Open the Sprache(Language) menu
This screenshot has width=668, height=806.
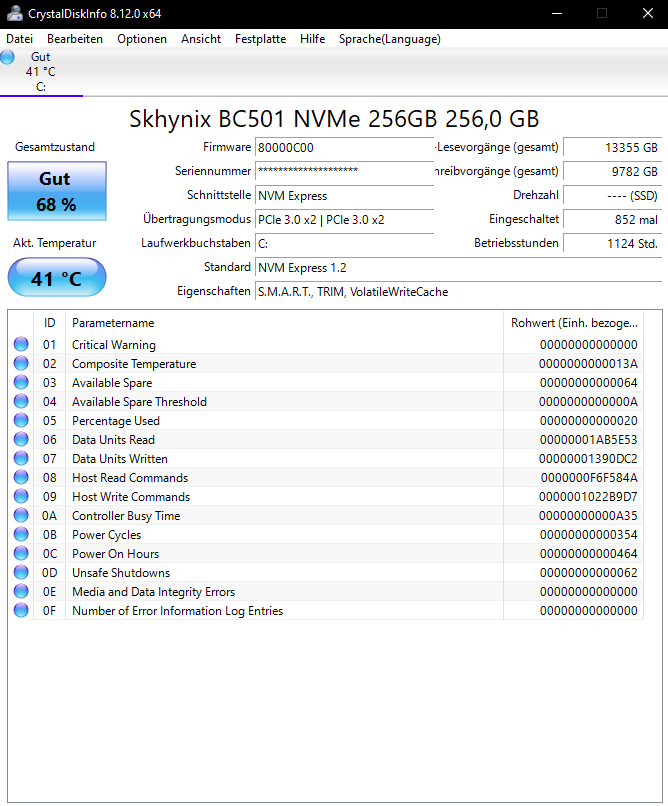click(x=389, y=39)
